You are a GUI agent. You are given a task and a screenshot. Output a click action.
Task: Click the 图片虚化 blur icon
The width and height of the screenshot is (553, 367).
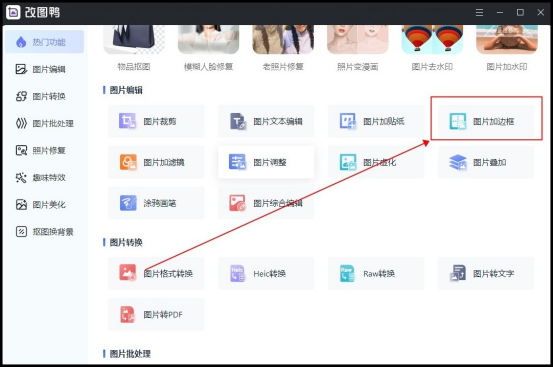(347, 162)
